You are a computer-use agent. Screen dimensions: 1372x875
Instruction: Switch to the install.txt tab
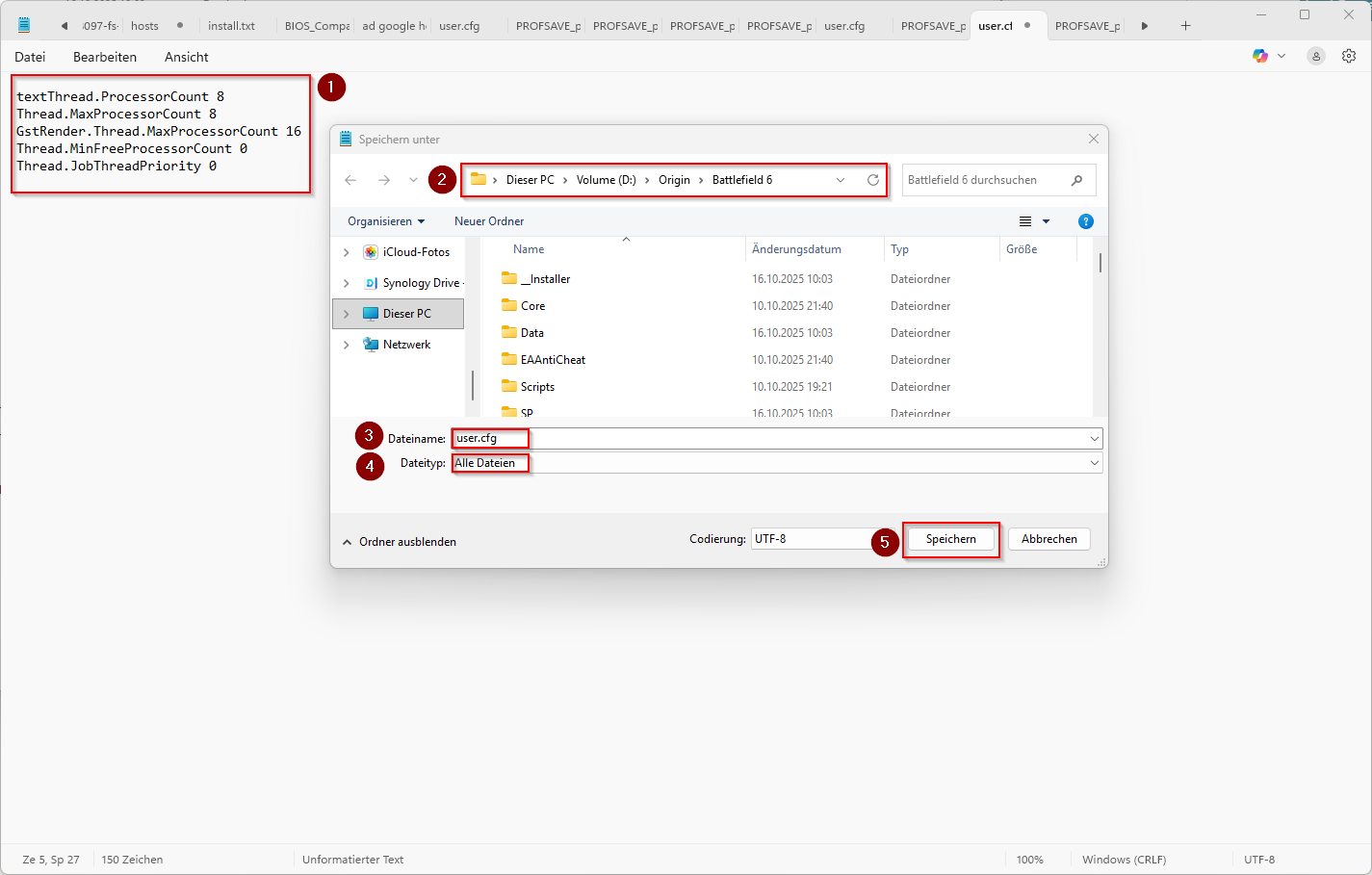[231, 26]
